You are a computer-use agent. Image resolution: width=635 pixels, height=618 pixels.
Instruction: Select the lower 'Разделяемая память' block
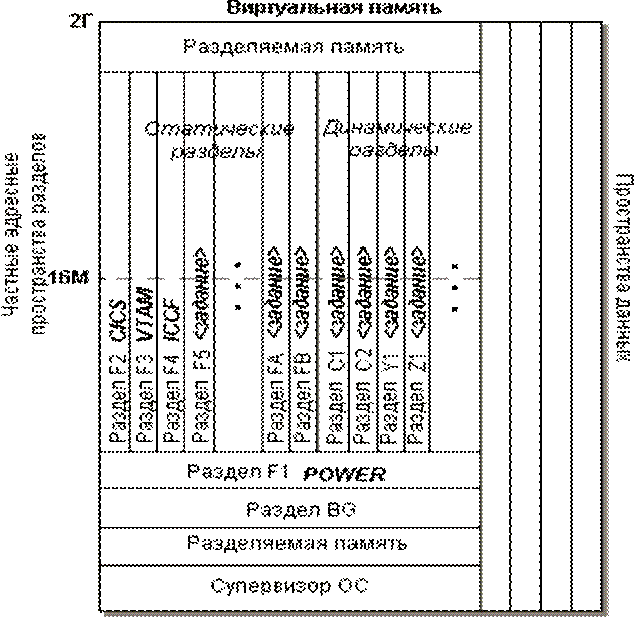pyautogui.click(x=290, y=546)
